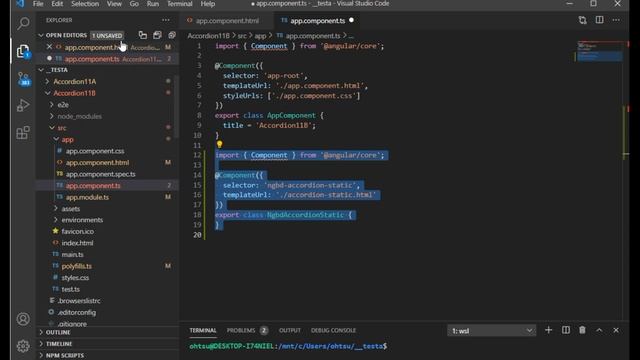Split the editor to the right

click(x=599, y=20)
